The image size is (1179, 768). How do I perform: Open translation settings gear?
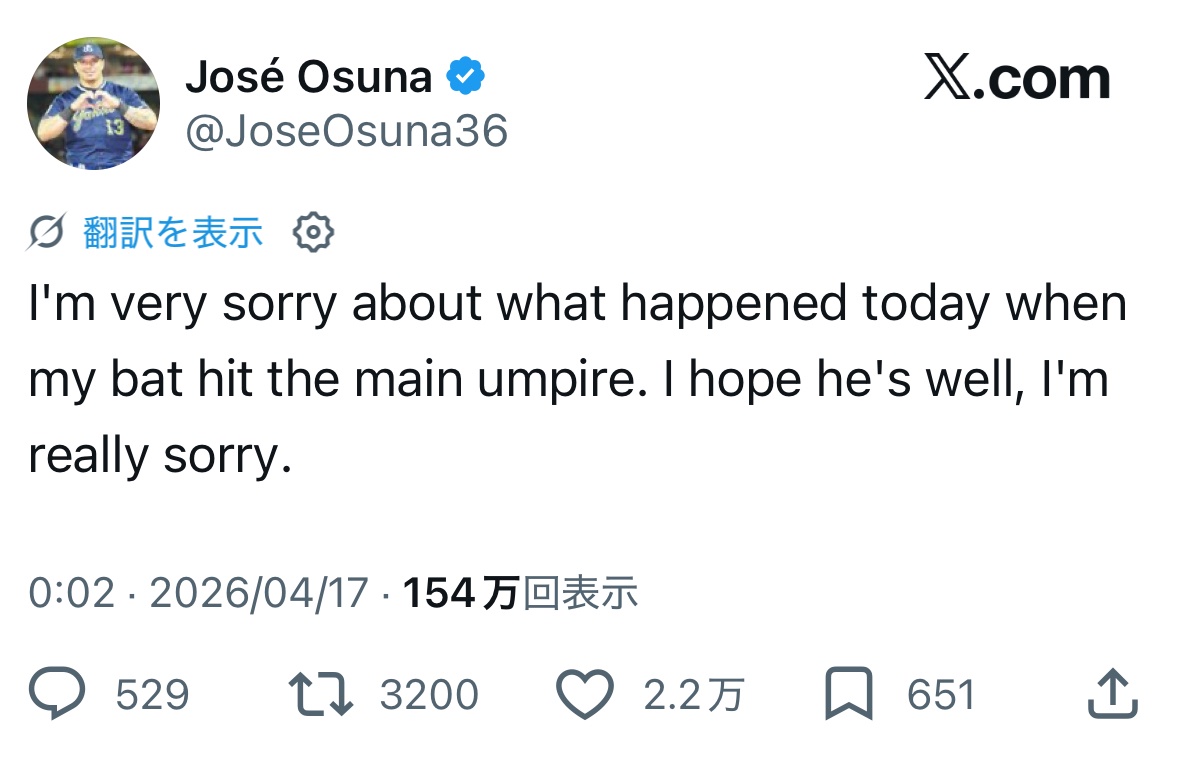313,233
